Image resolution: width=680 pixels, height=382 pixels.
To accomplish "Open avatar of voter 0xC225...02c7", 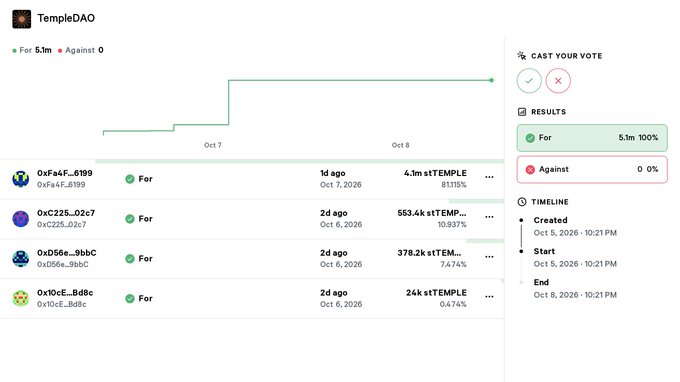I will pos(20,219).
